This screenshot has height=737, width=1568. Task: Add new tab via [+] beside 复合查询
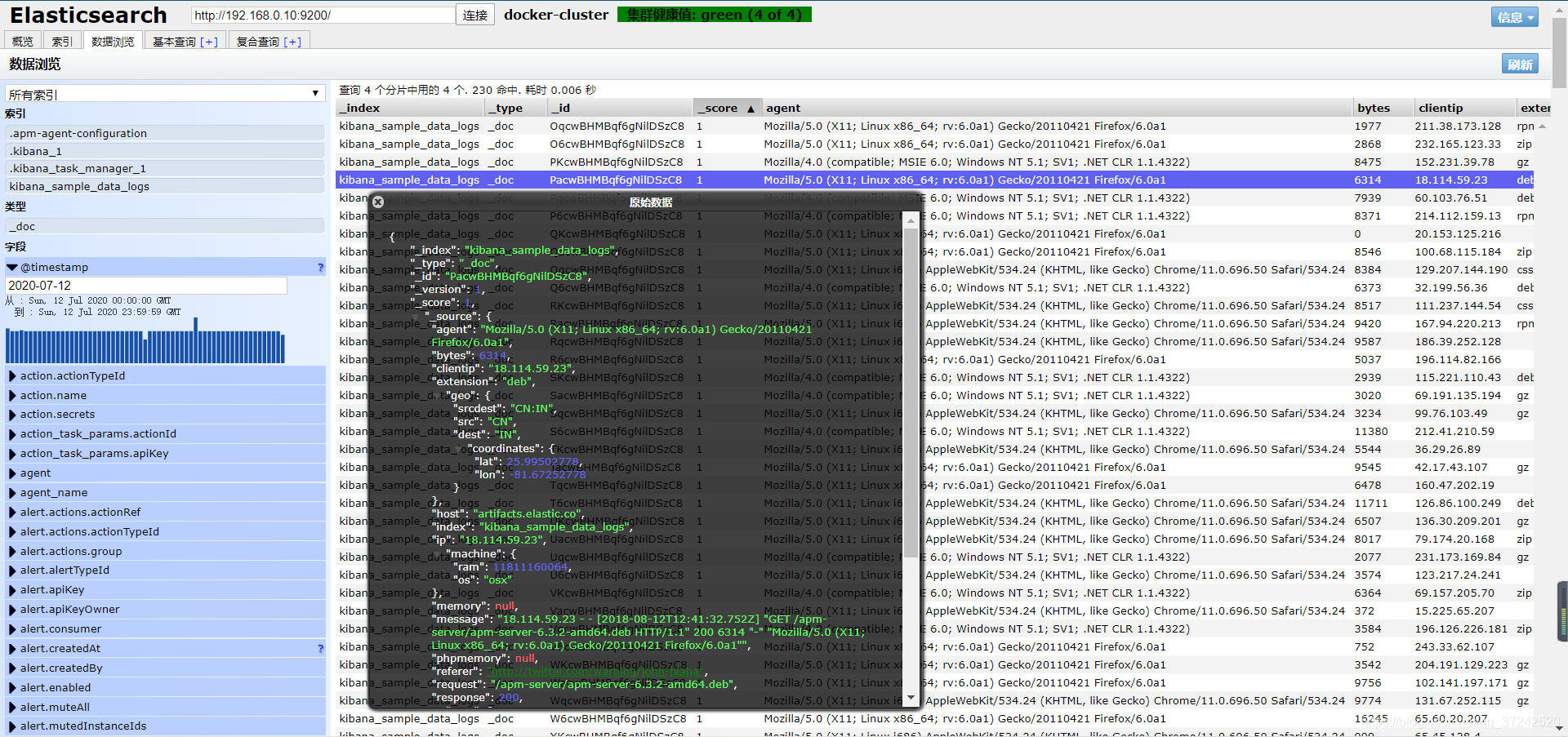tap(292, 42)
